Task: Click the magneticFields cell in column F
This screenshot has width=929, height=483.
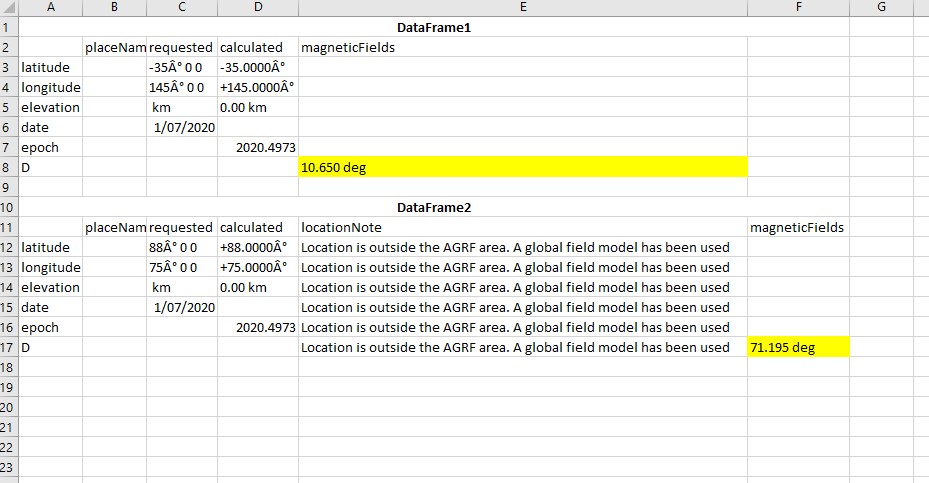Action: (797, 228)
